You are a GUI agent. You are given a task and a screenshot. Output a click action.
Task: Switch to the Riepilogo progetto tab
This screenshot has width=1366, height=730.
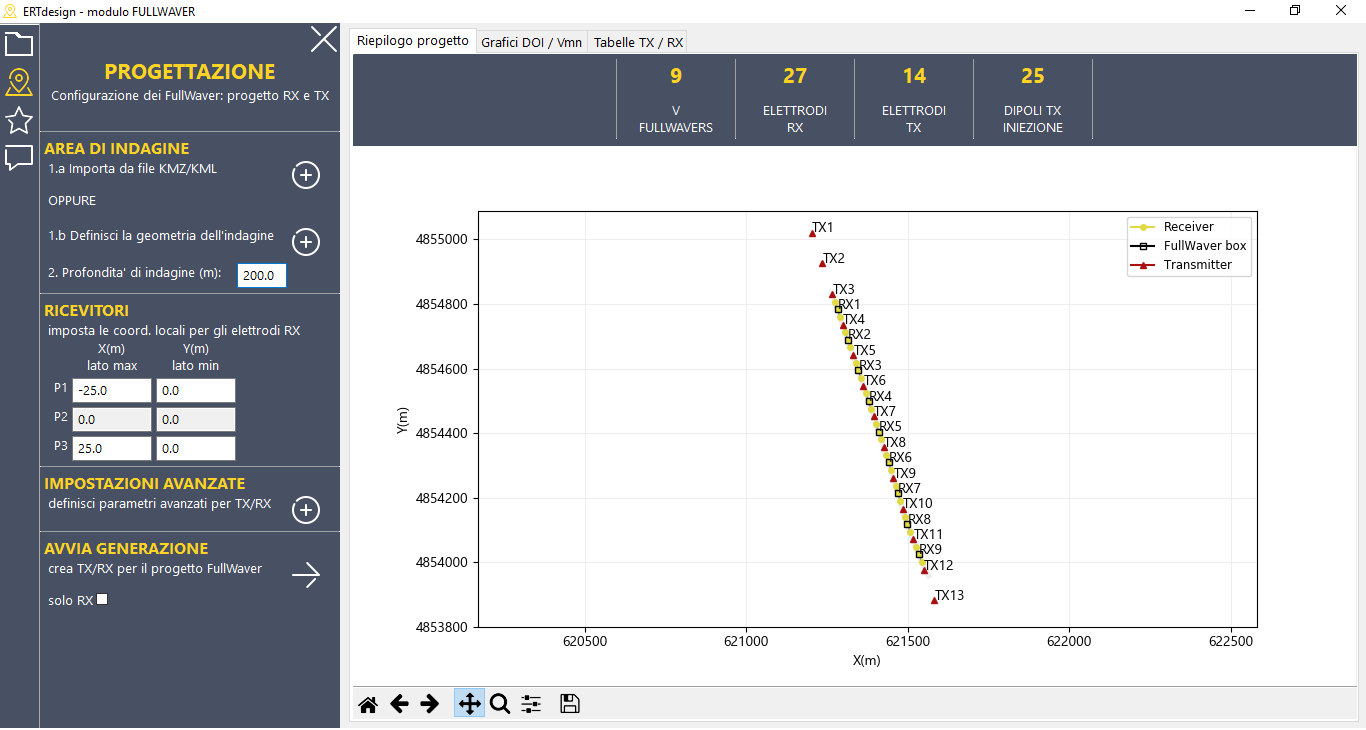pos(413,41)
